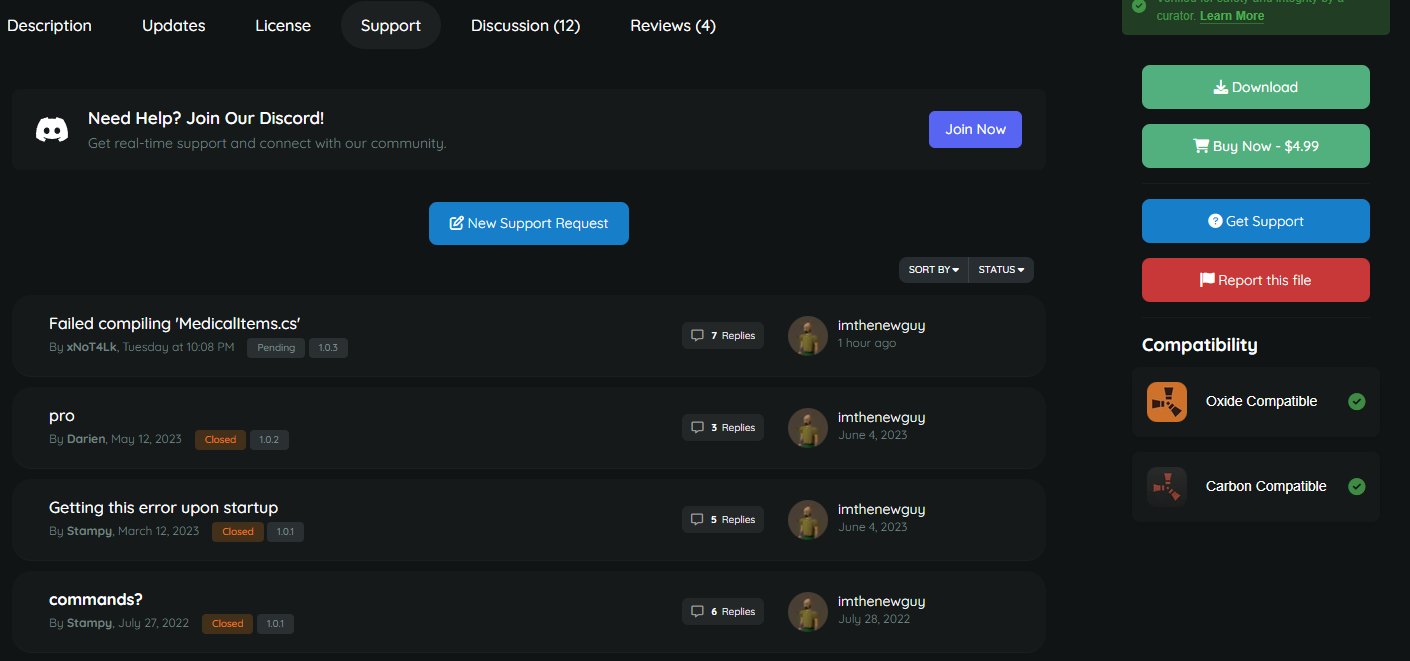This screenshot has width=1410, height=661.
Task: Click the green checkmark next to Carbon Compatible
Action: (x=1356, y=487)
